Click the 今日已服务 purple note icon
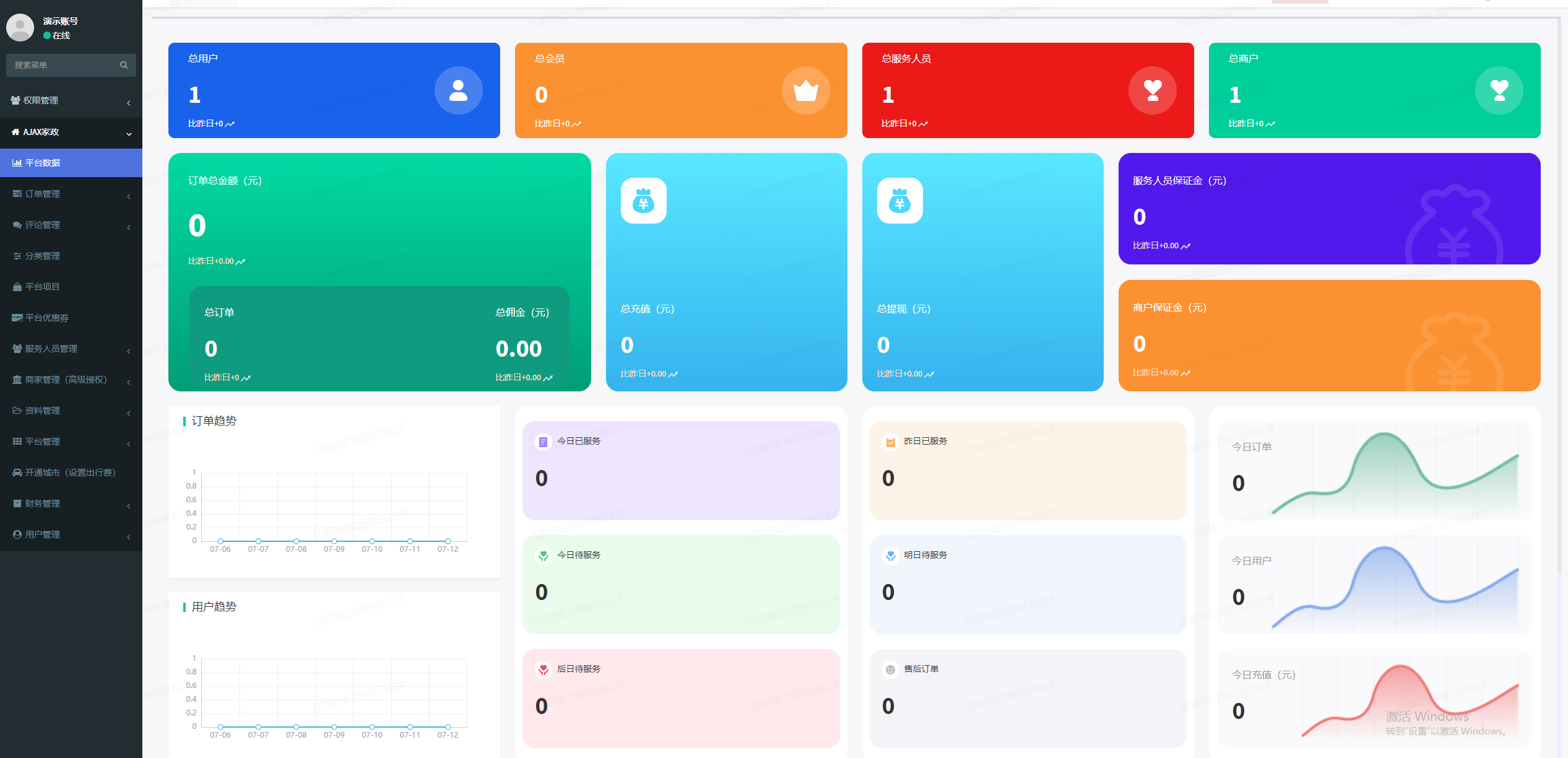Viewport: 1568px width, 758px height. (543, 442)
